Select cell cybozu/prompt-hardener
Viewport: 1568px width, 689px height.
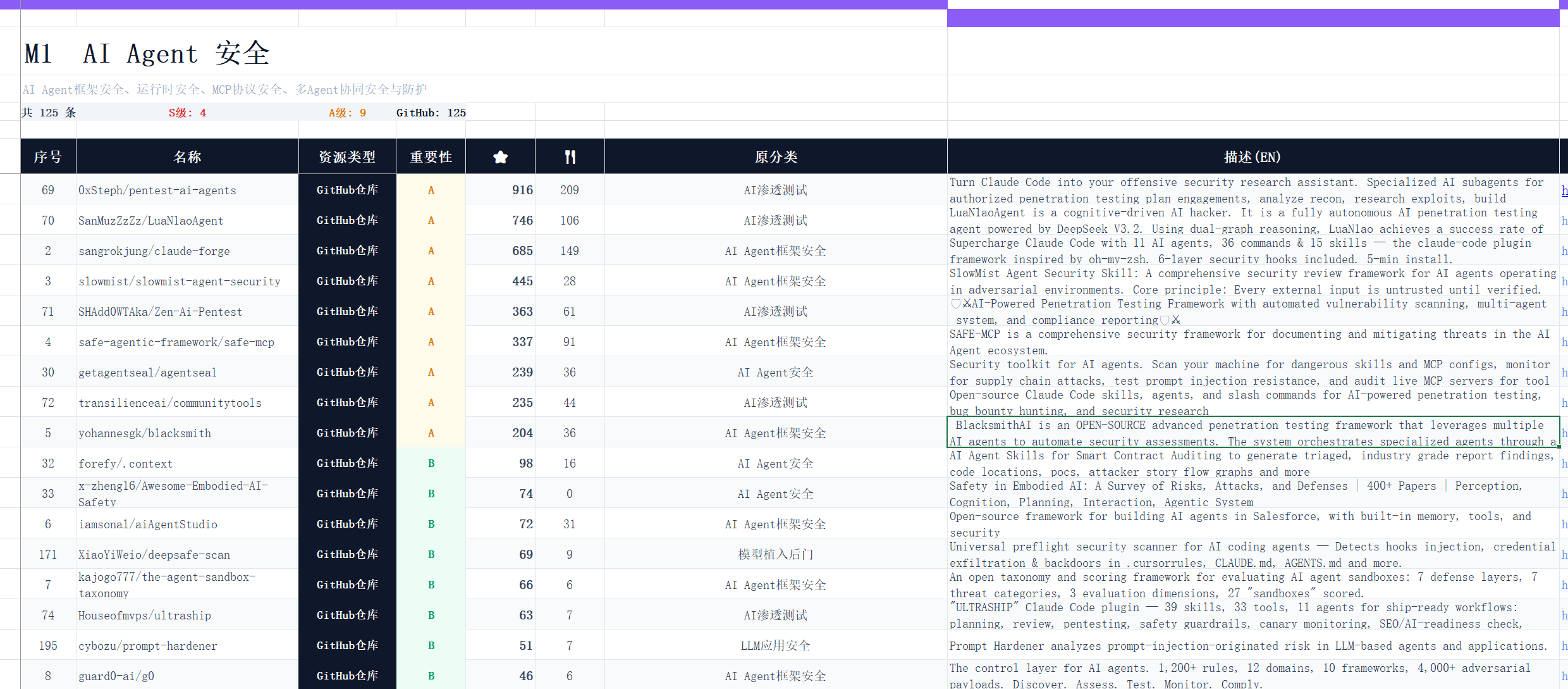187,645
